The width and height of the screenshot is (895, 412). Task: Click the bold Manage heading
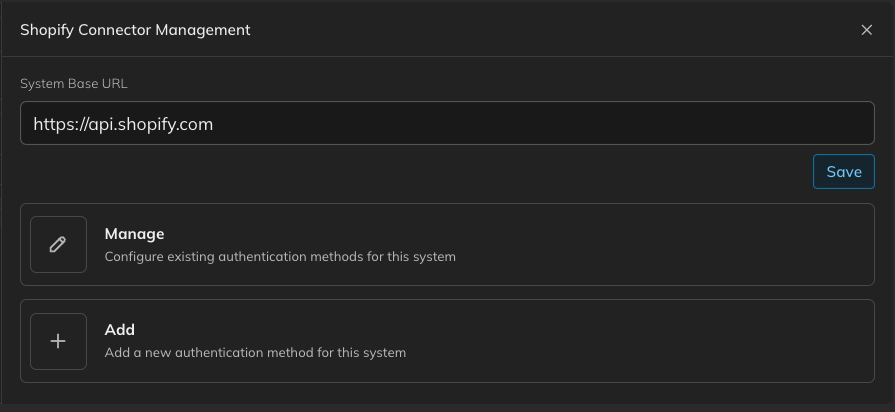[x=134, y=234]
